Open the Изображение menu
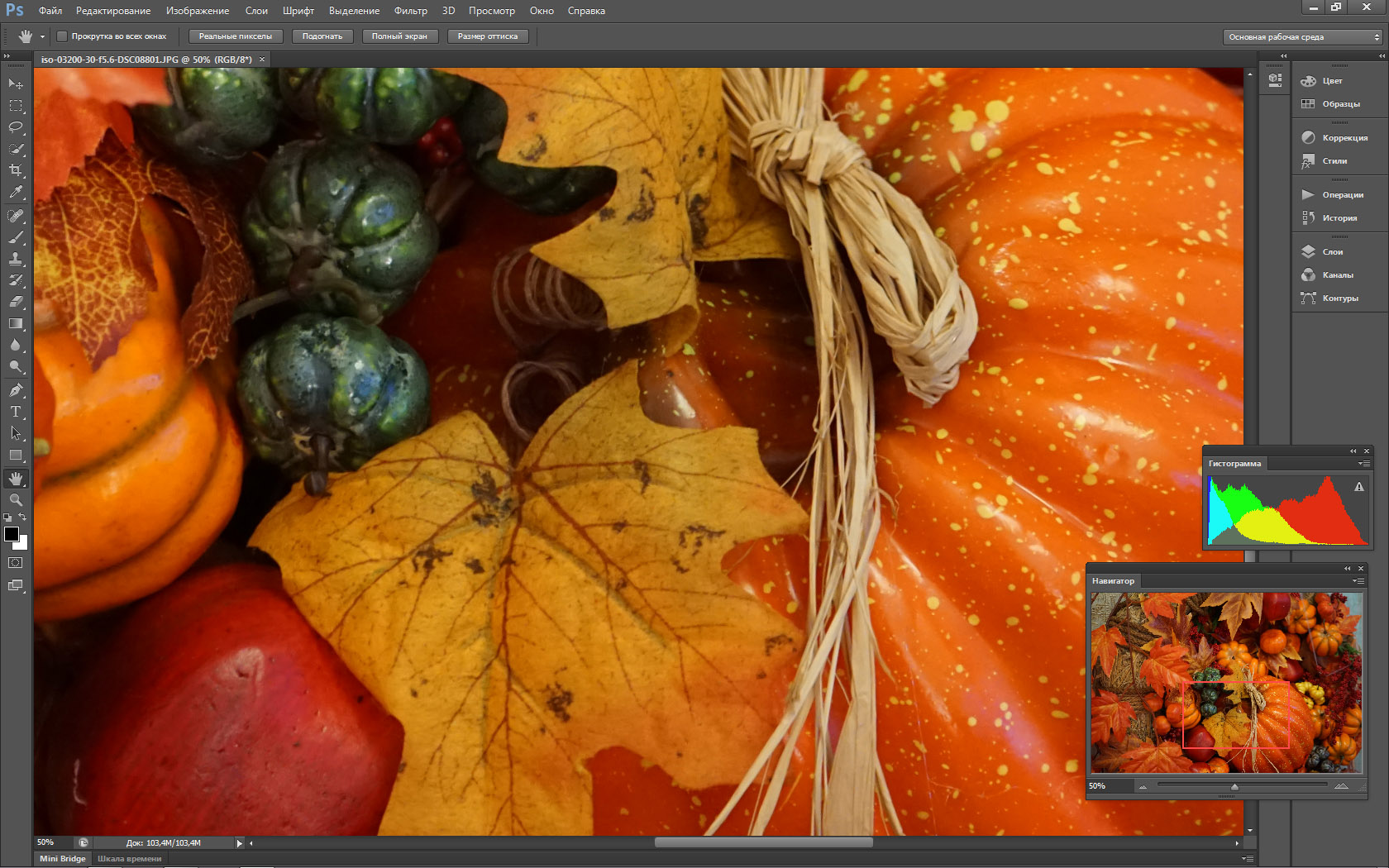Screen dimensions: 1389x868 tap(198, 11)
